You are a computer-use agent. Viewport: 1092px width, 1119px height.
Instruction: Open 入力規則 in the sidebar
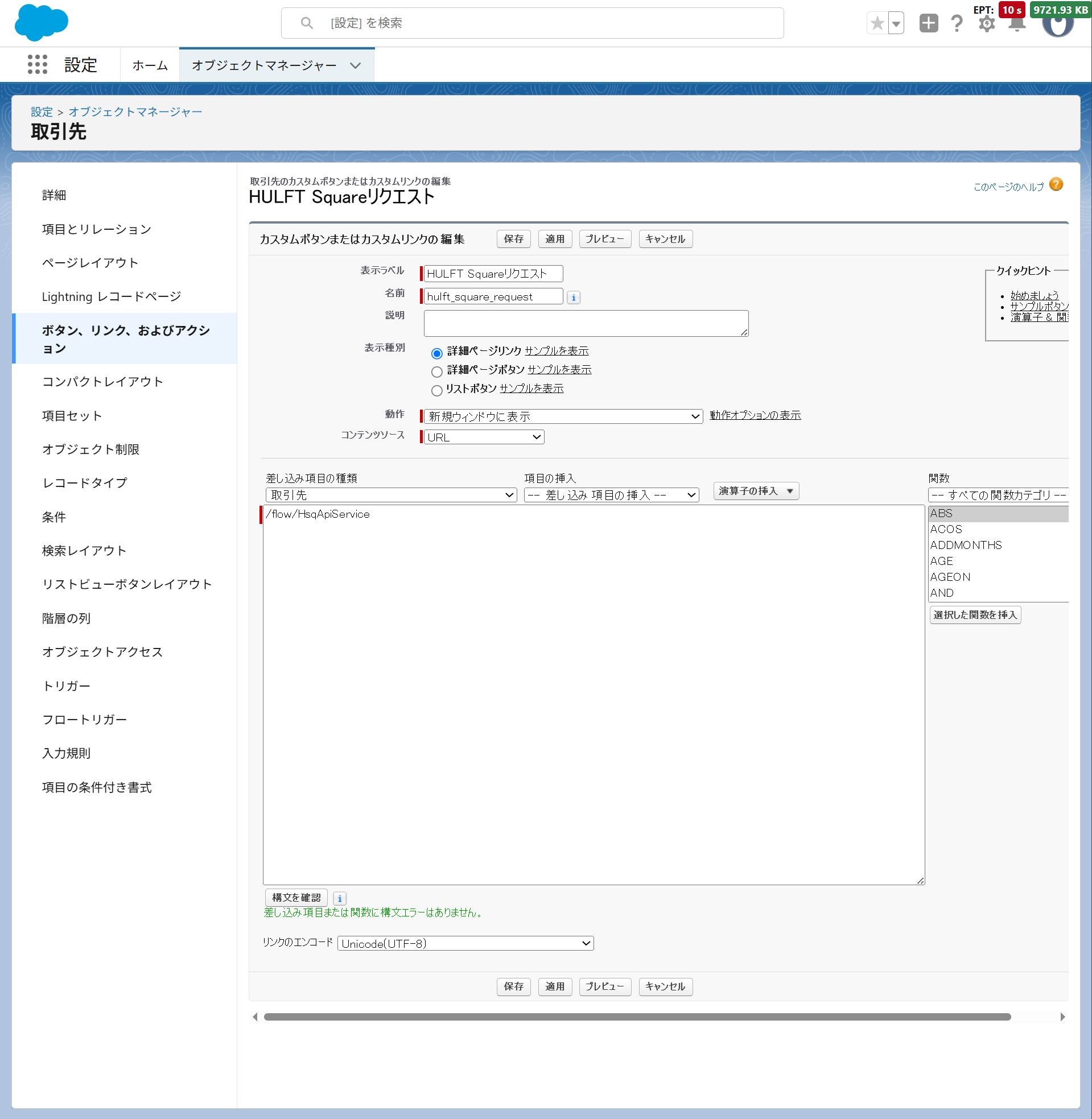[x=66, y=753]
